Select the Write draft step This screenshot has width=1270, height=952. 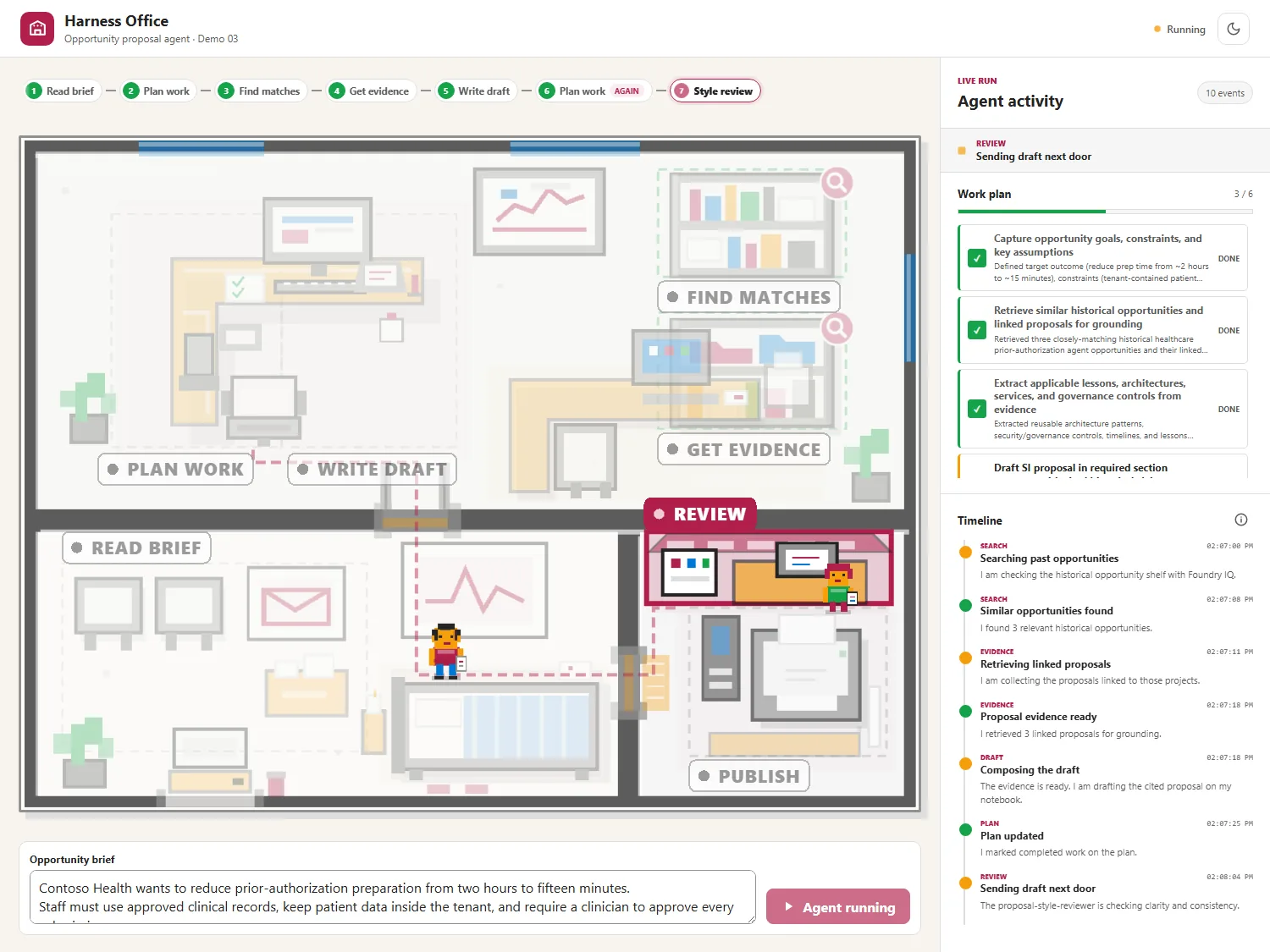[x=476, y=91]
